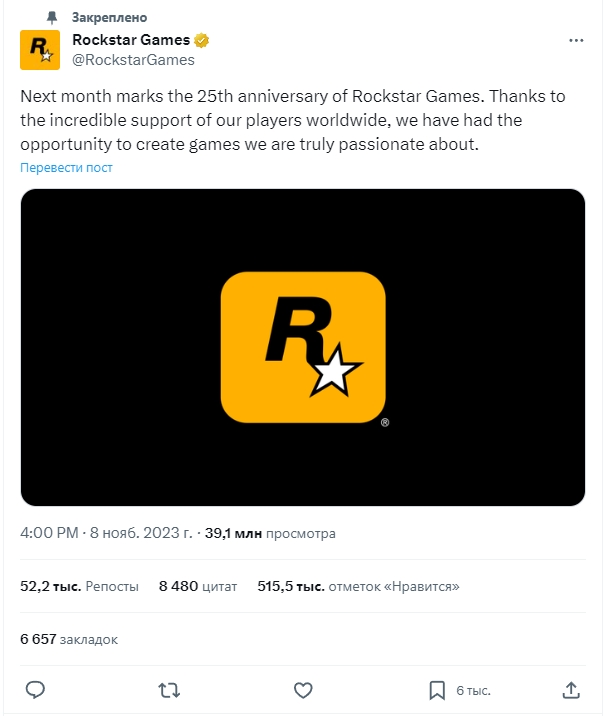Click "Закреплено" pinned label

[109, 17]
